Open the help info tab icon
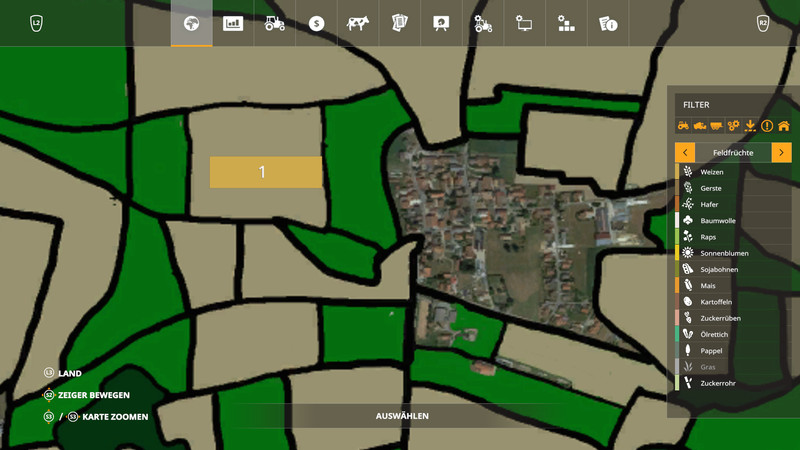The image size is (800, 450). click(608, 23)
